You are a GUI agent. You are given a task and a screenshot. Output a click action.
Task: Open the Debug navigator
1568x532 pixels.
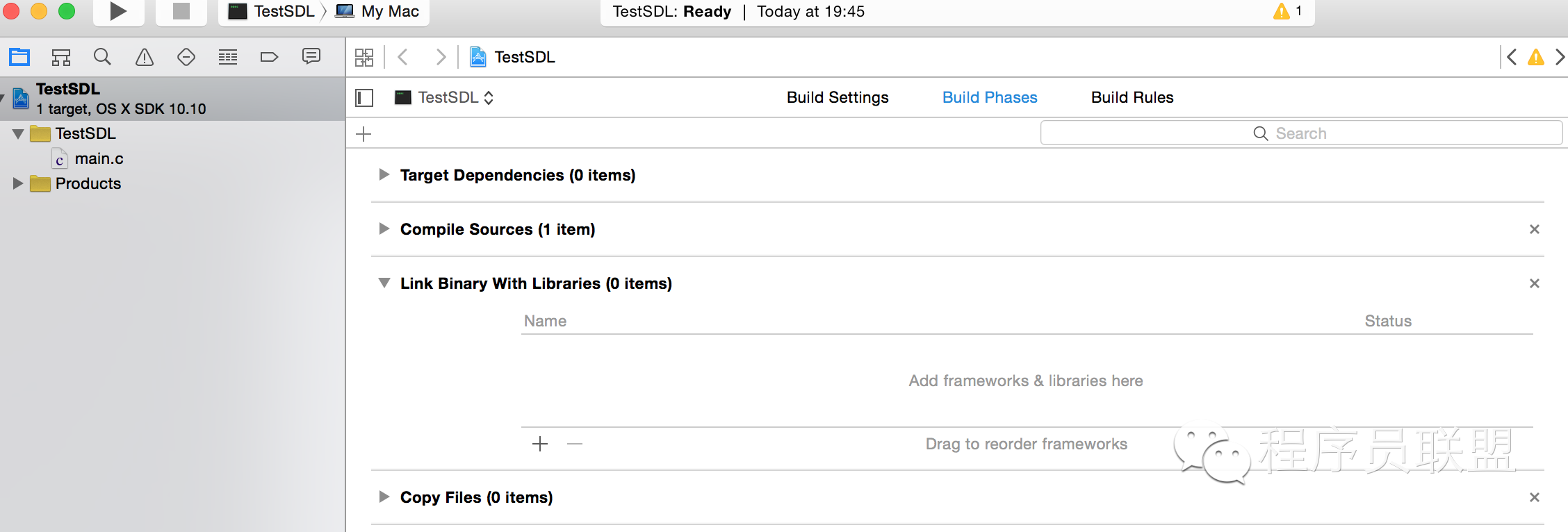(228, 57)
